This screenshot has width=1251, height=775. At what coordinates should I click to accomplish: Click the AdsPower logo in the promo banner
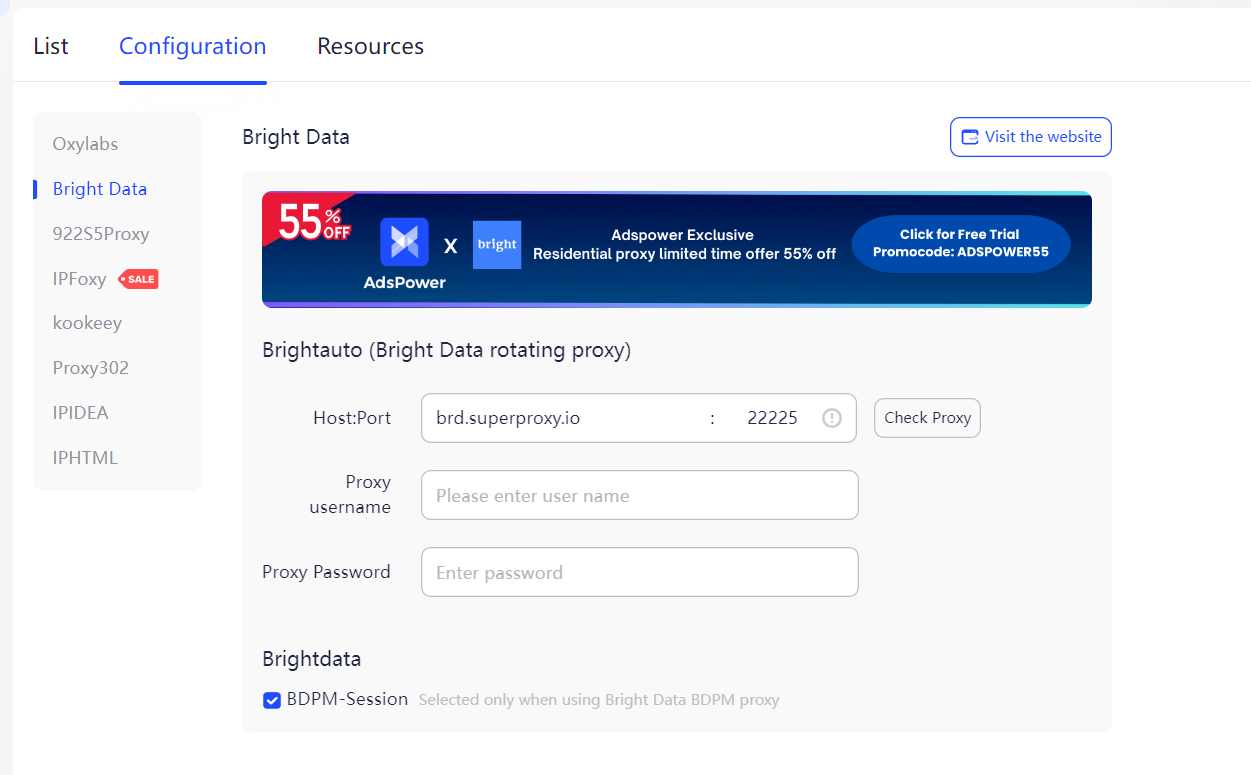click(404, 244)
